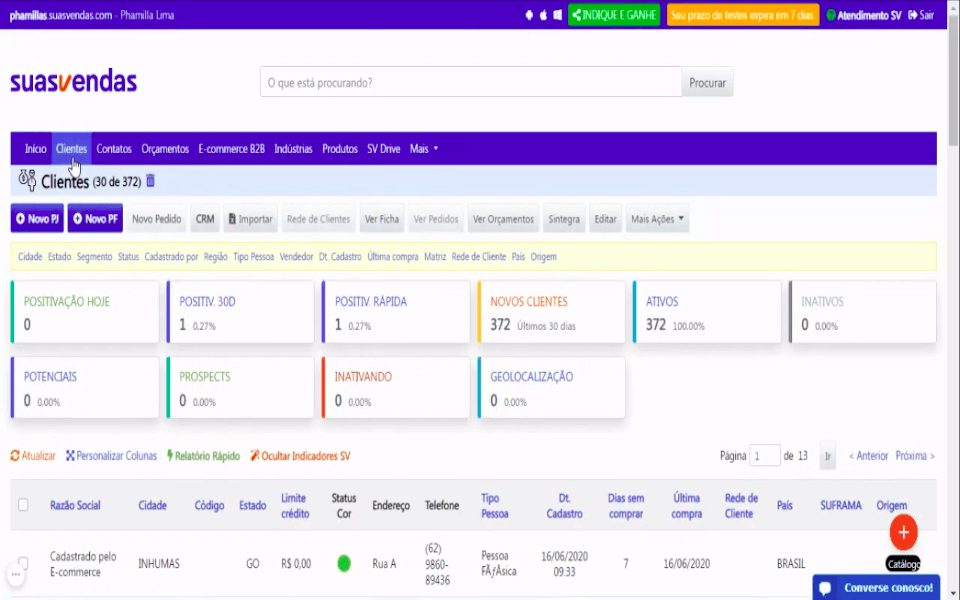960x600 pixels.
Task: Open the Converse conosco chat widget
Action: click(x=876, y=588)
